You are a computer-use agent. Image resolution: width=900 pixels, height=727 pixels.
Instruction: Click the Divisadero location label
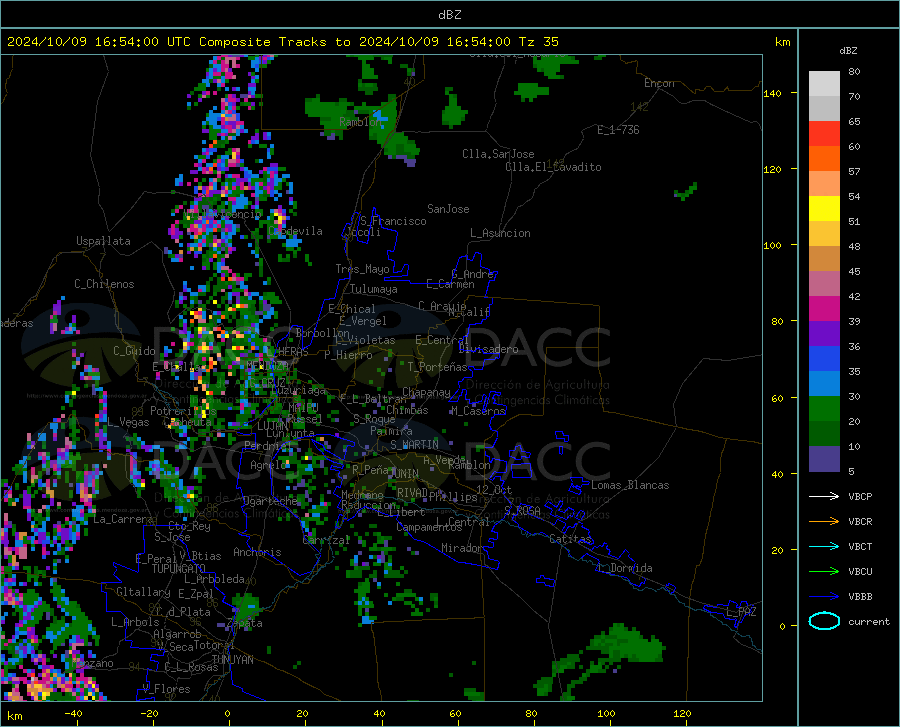click(488, 349)
